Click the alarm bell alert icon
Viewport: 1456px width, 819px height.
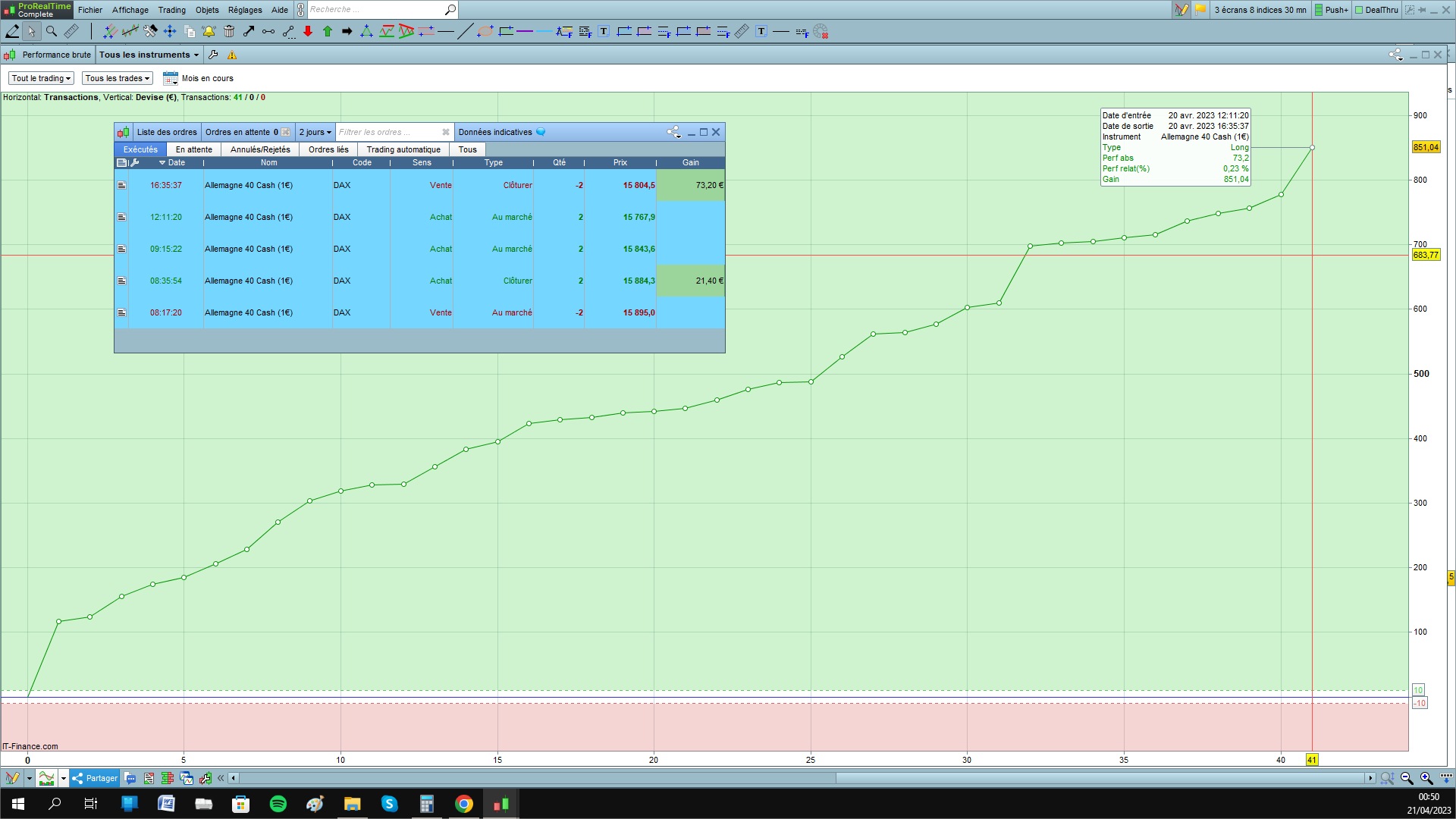pyautogui.click(x=209, y=31)
